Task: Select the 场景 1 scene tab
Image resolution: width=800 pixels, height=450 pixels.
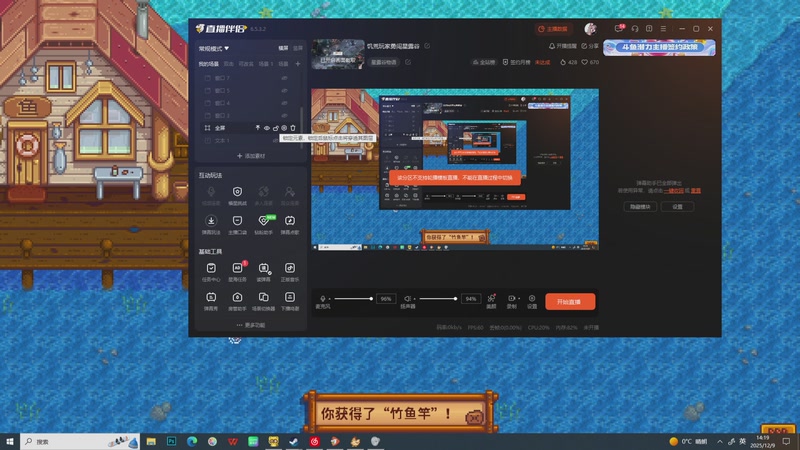Action: pos(266,64)
